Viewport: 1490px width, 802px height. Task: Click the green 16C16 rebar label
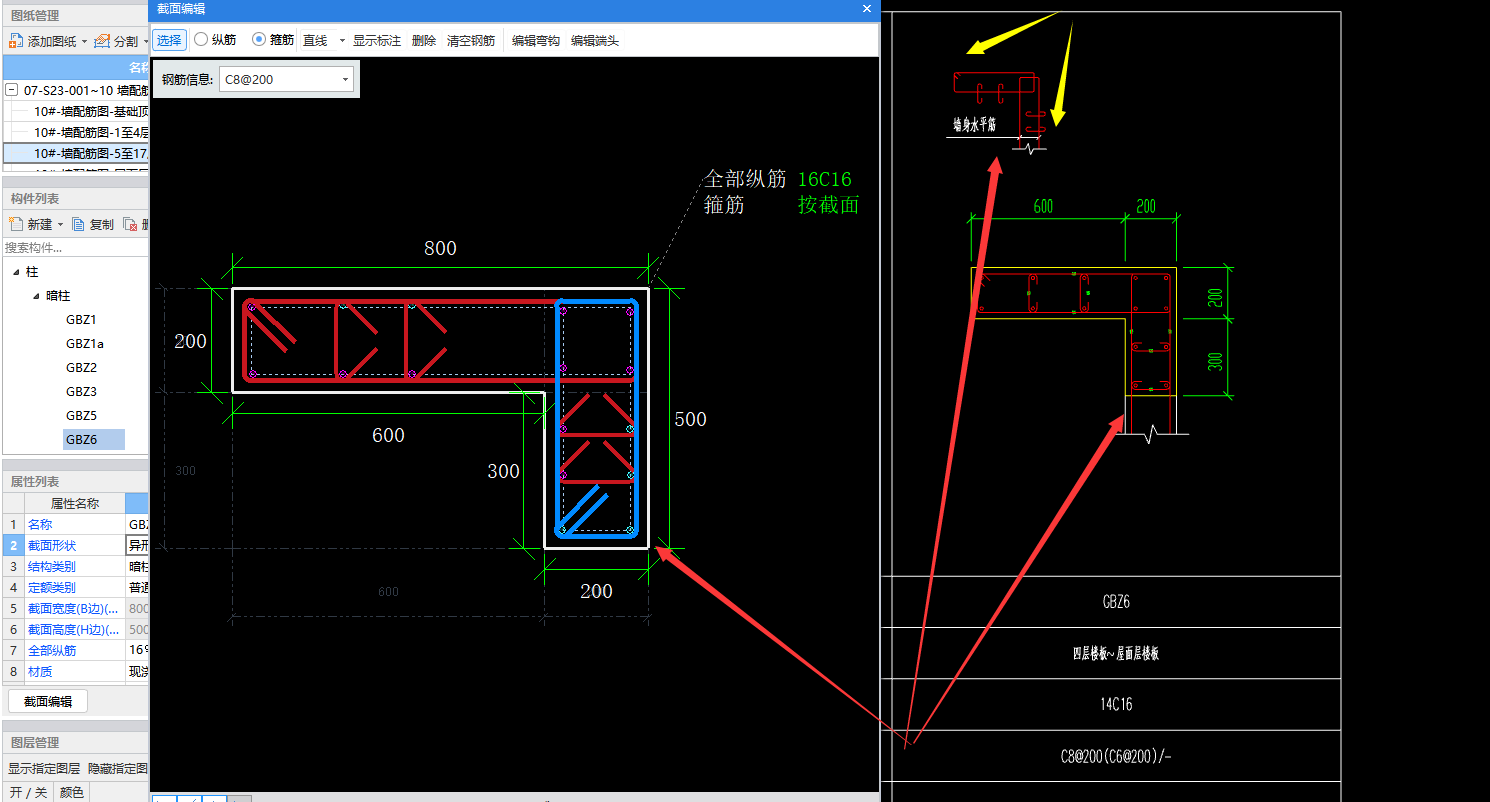pos(825,179)
